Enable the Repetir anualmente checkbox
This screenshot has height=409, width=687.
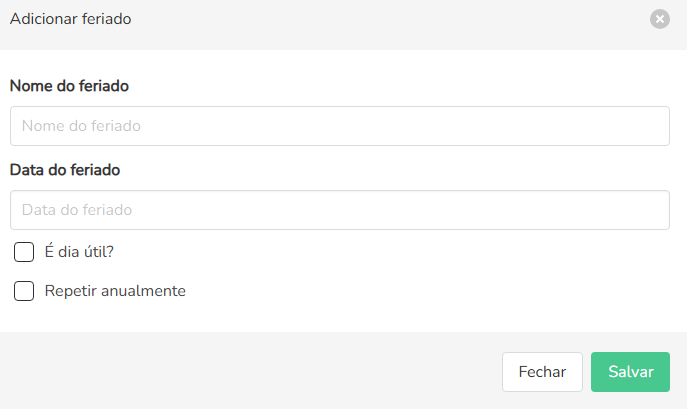[24, 291]
